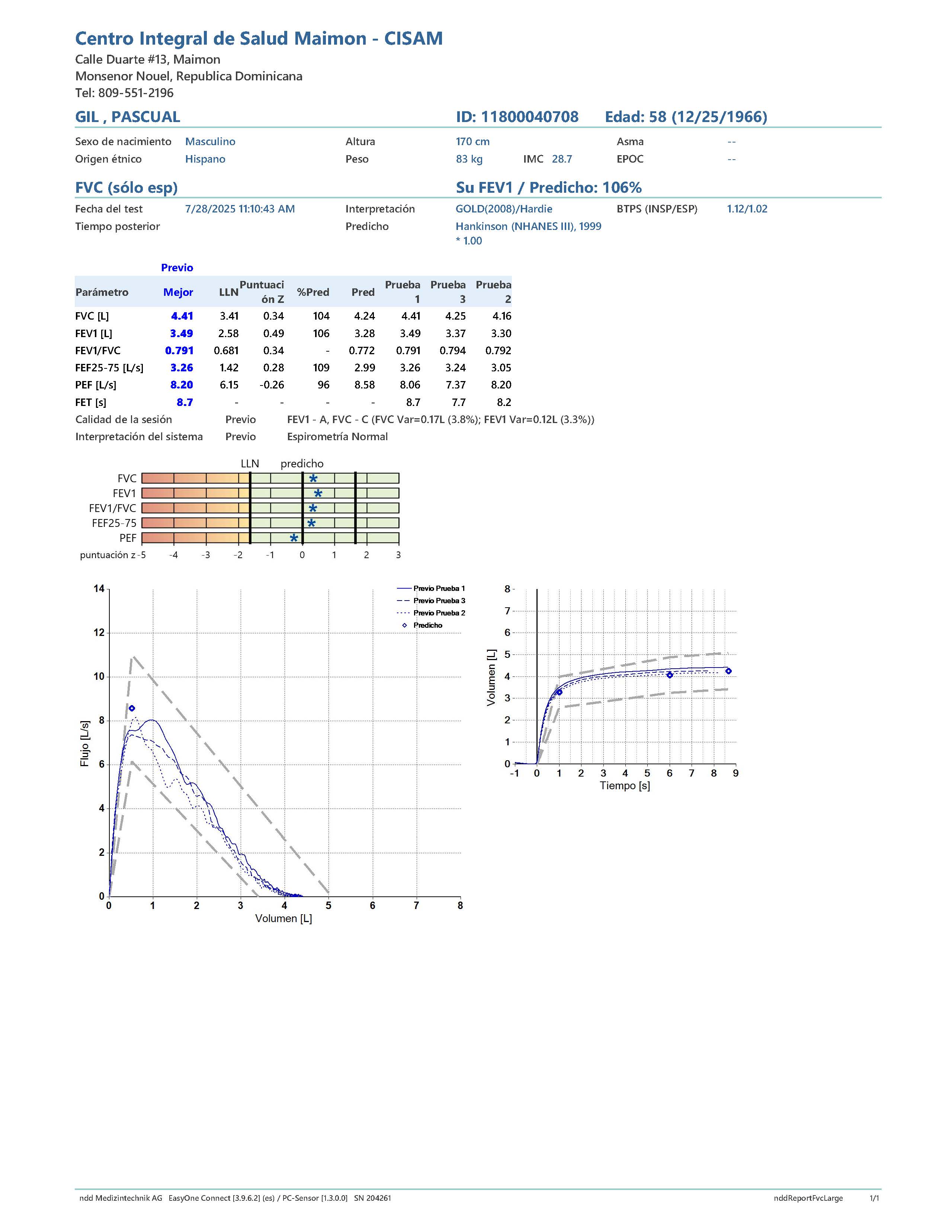Click the Puntuación Z column header

[262, 292]
